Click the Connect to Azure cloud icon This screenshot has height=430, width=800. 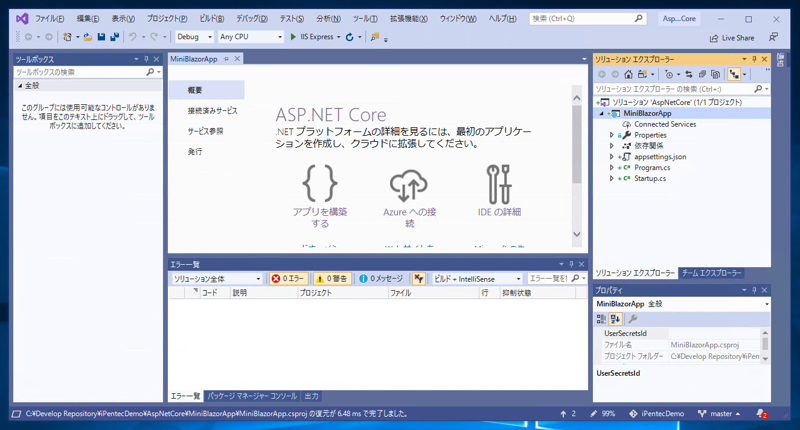409,186
